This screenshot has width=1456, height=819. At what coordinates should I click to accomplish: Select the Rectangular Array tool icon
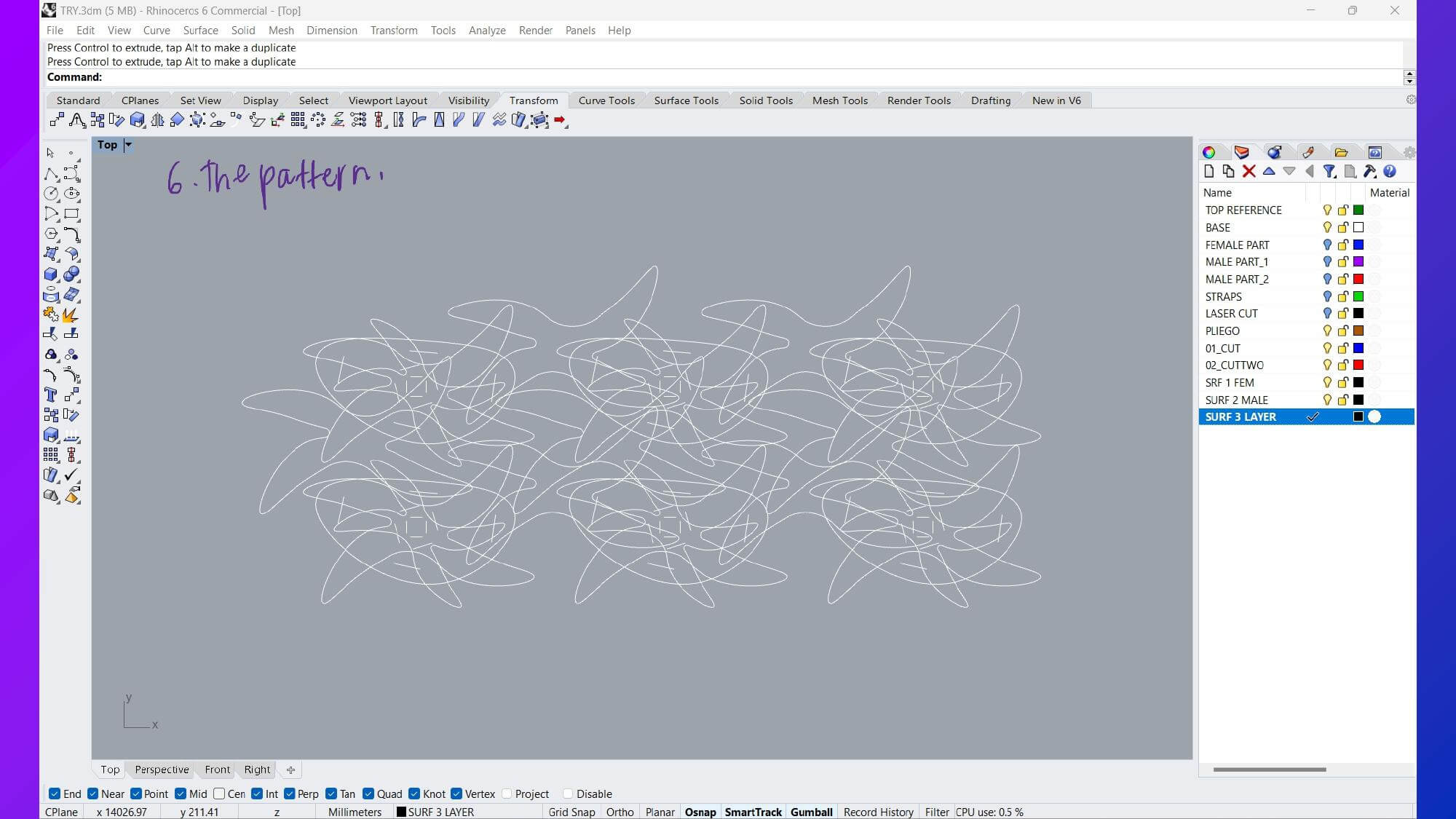[x=298, y=120]
